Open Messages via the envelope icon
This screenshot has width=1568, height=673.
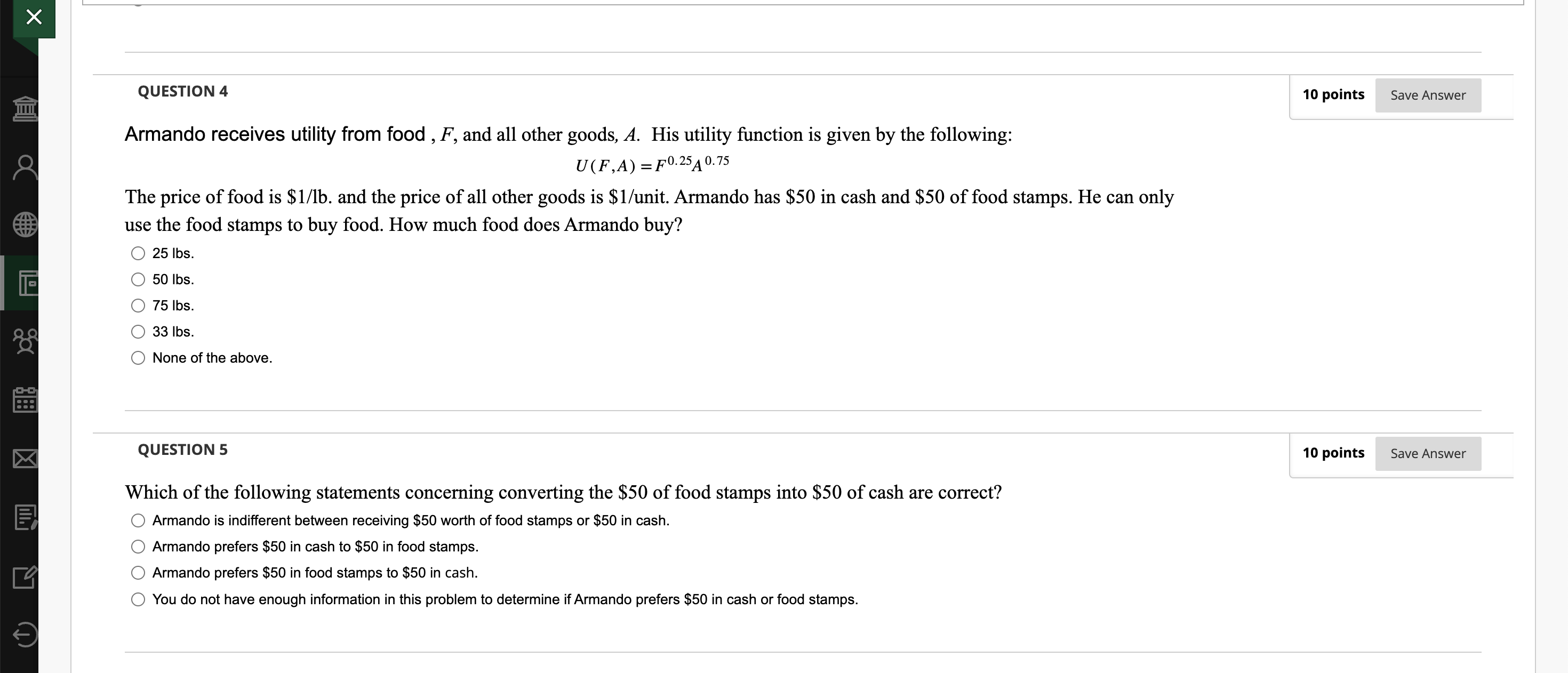[25, 459]
